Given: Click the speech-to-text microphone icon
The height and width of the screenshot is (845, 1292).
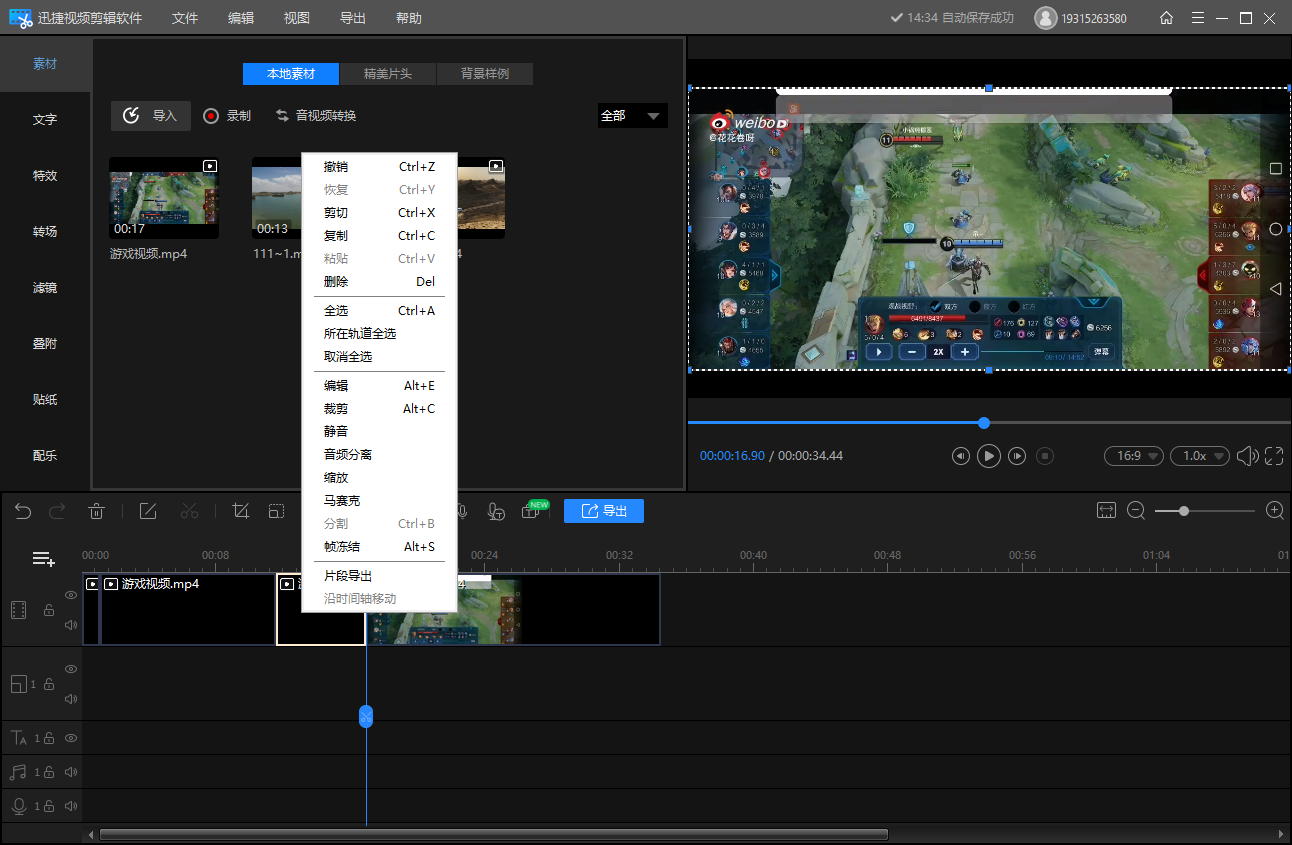Looking at the screenshot, I should 496,511.
